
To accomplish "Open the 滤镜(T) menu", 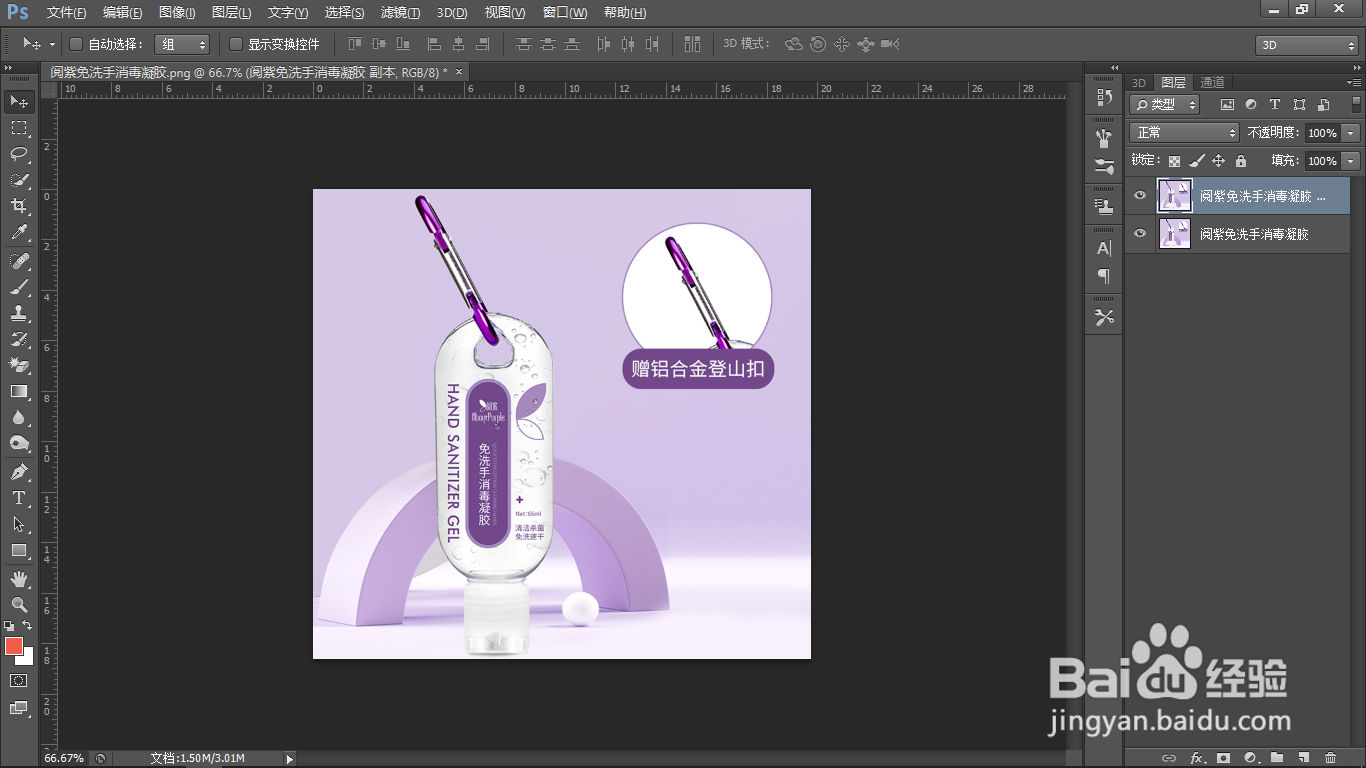I will tap(400, 13).
